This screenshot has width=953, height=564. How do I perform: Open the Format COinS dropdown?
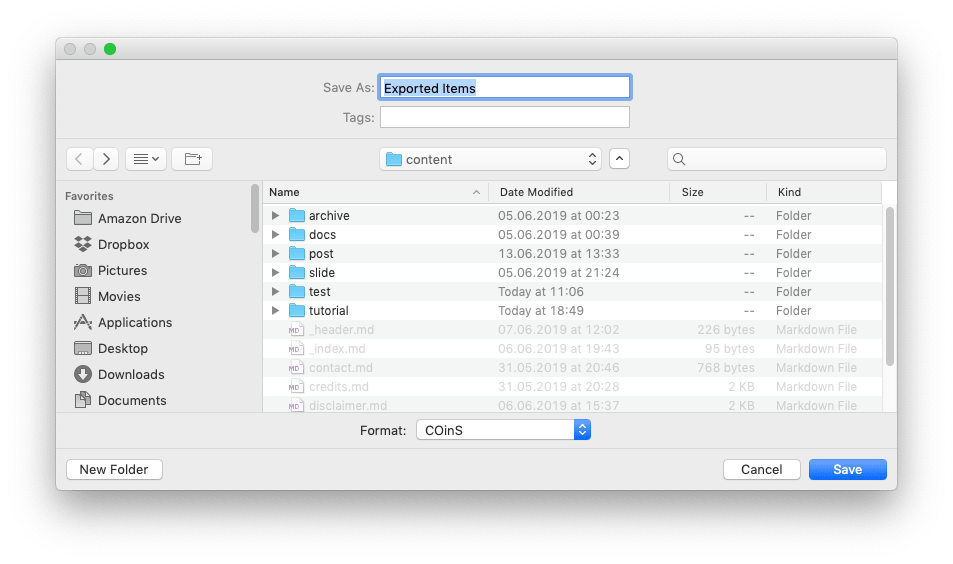click(503, 430)
